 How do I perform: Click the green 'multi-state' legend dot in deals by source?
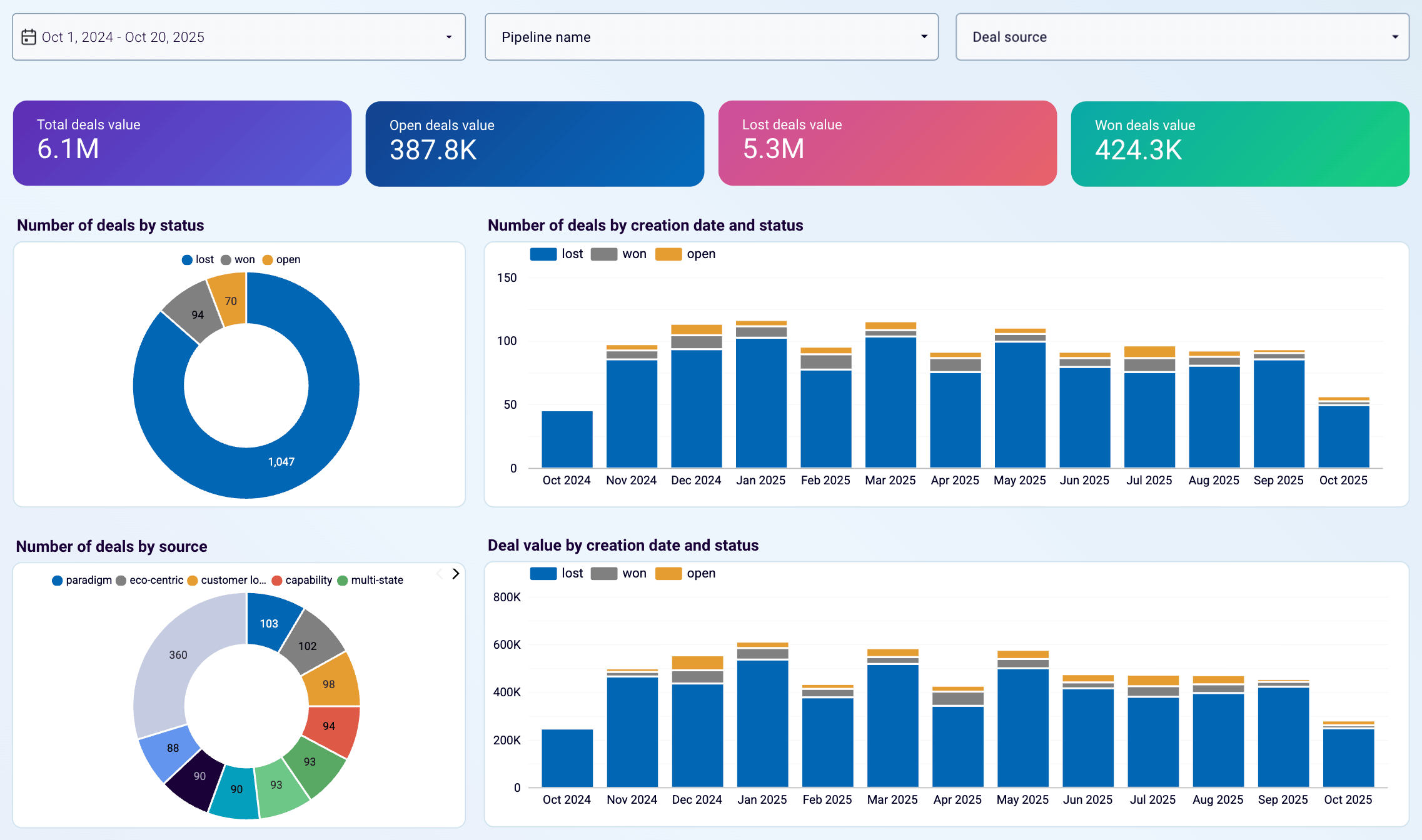343,580
